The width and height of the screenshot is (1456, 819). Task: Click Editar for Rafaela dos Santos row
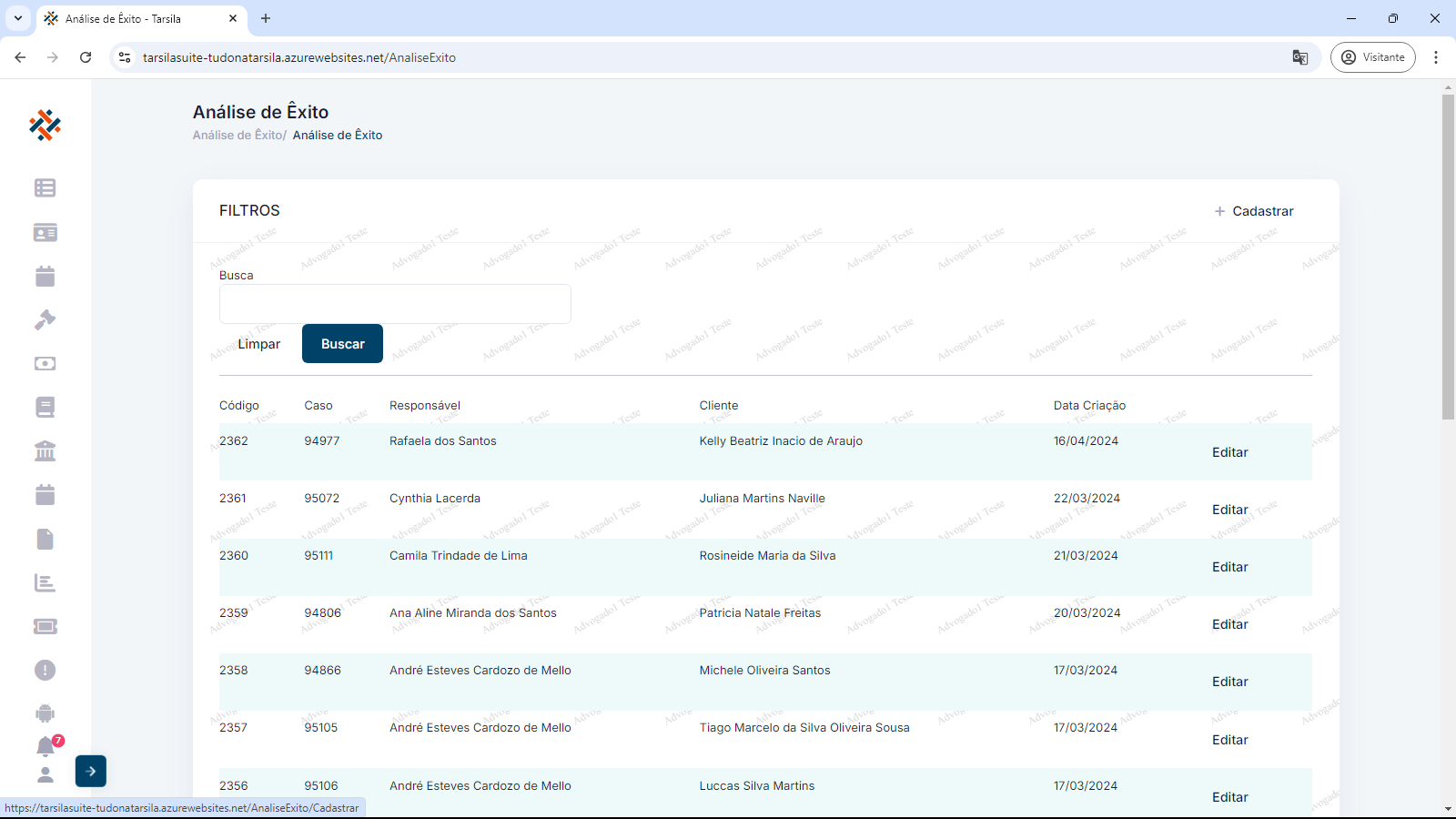[1229, 452]
